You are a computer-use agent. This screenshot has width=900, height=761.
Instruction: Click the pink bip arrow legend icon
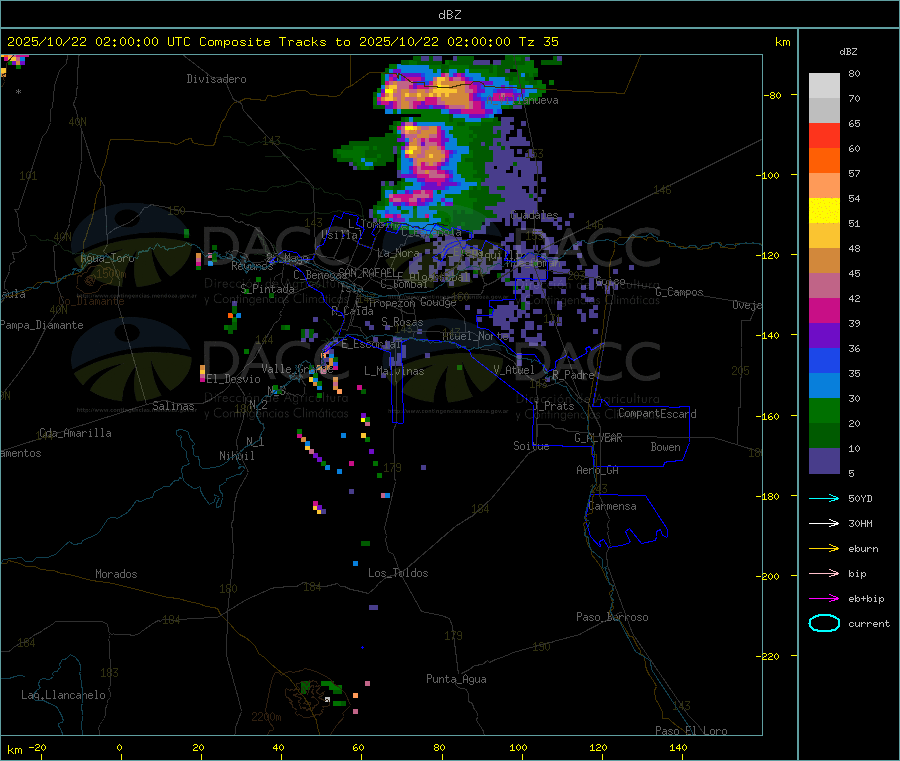pos(824,573)
